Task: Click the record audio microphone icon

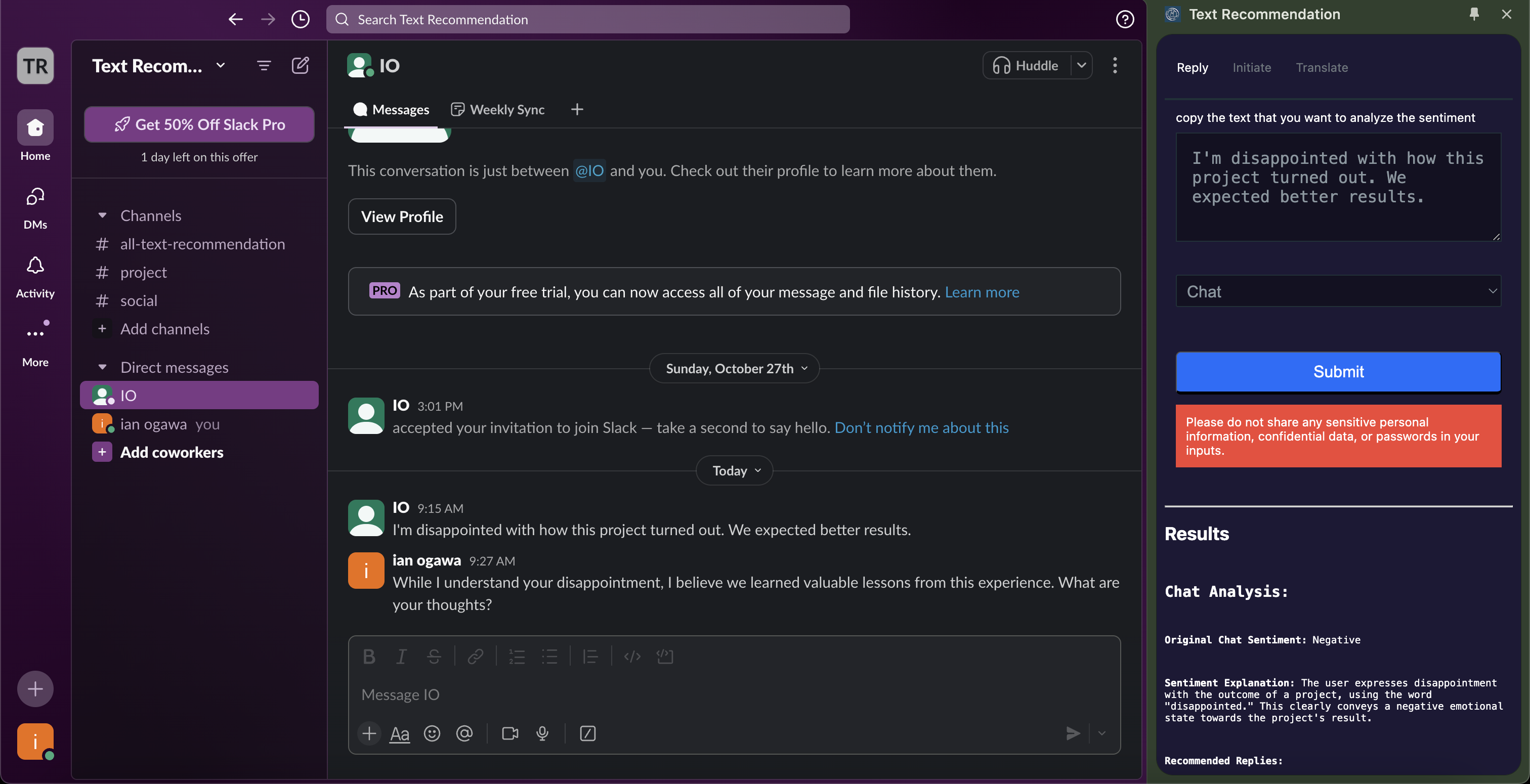Action: pos(542,733)
